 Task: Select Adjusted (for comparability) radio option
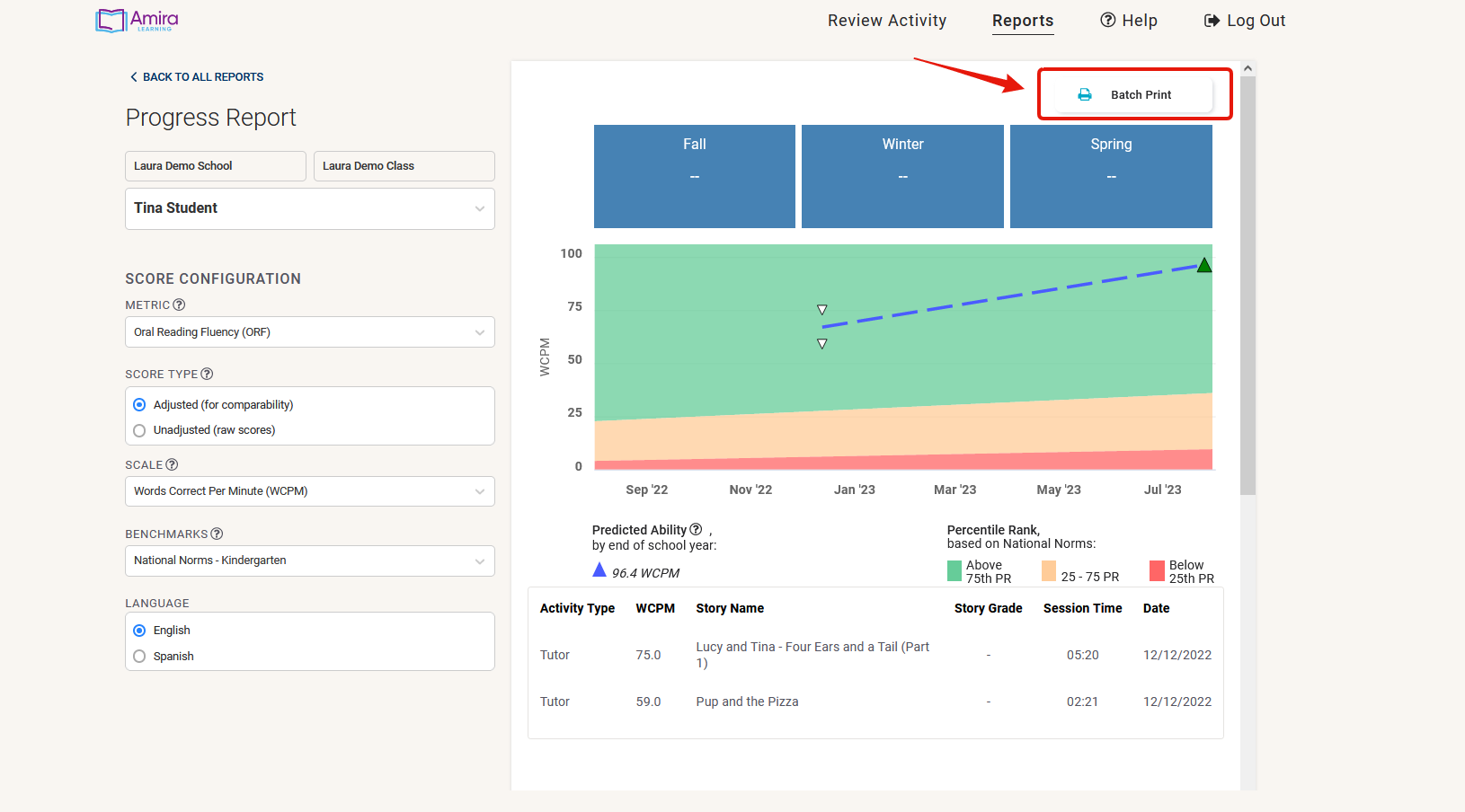click(x=139, y=405)
